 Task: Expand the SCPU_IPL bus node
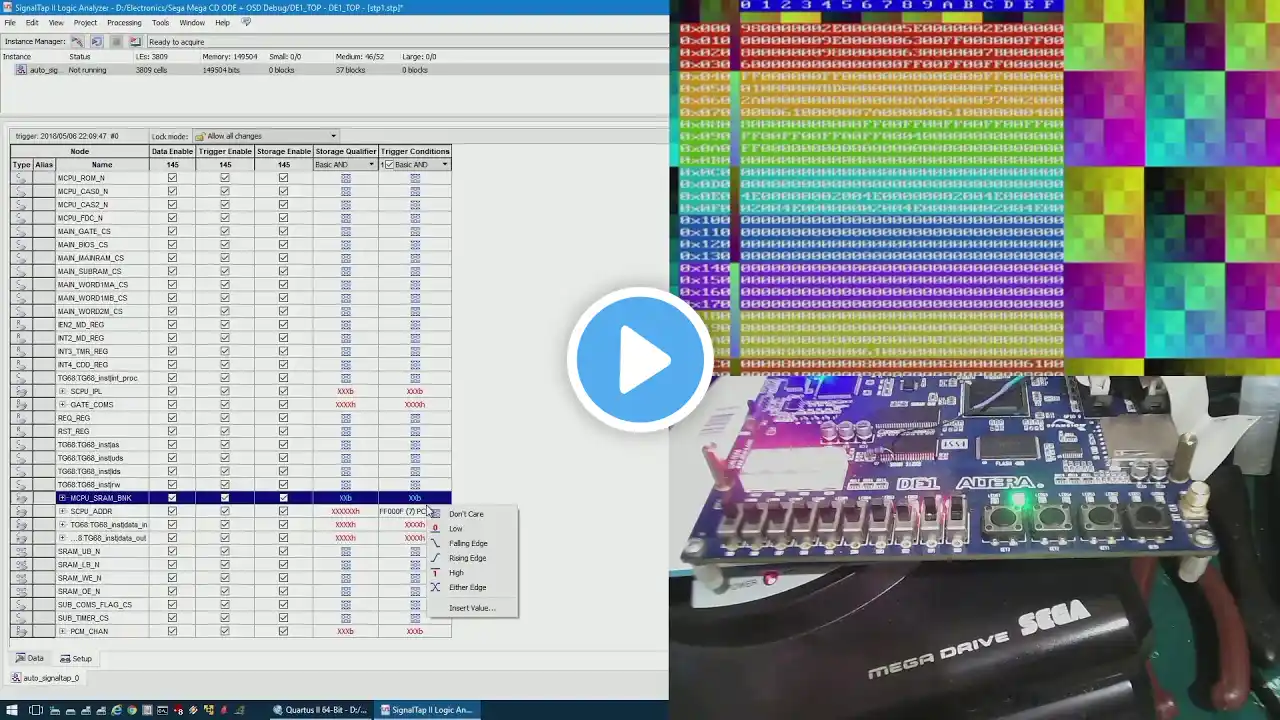62,391
